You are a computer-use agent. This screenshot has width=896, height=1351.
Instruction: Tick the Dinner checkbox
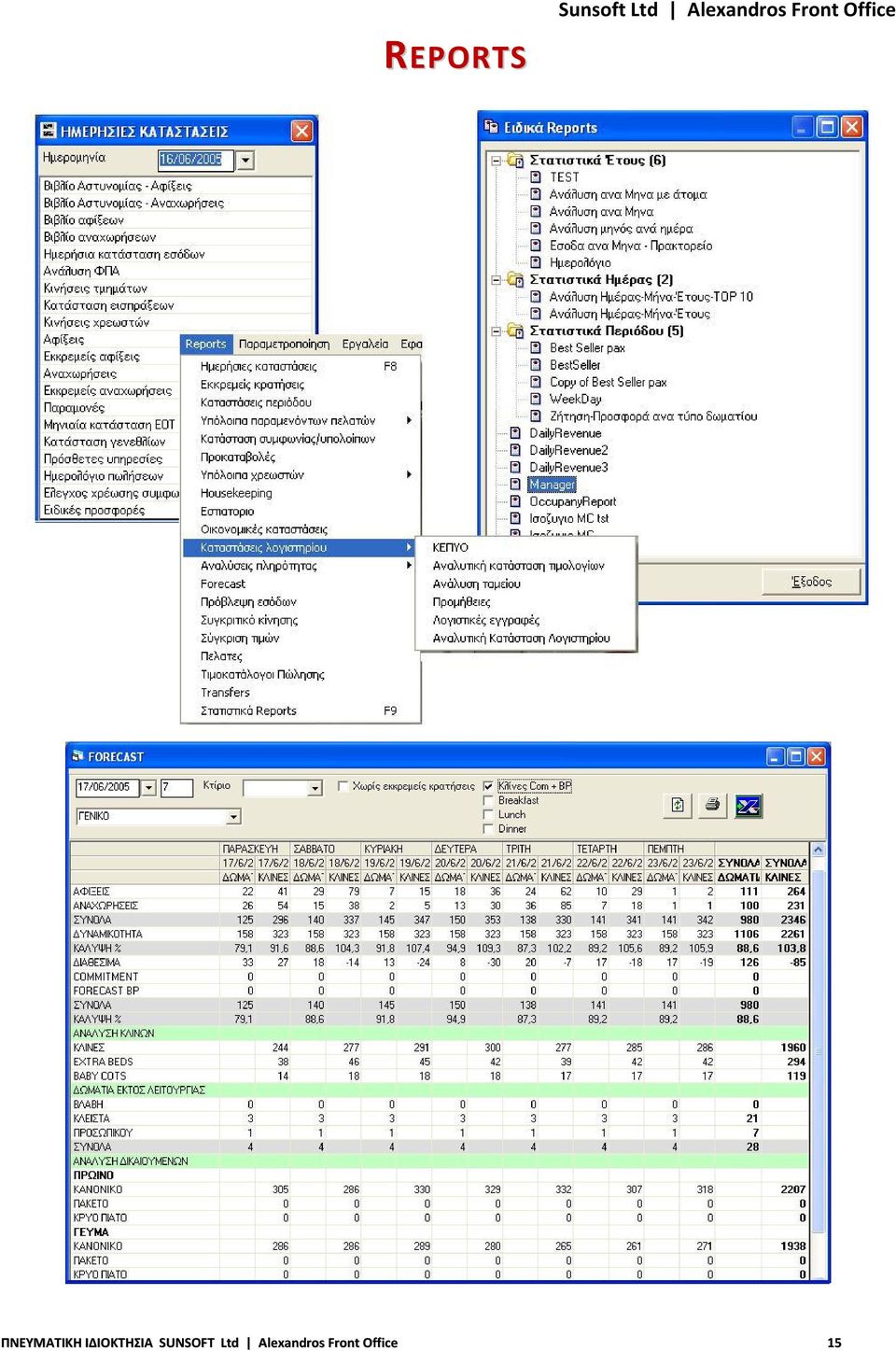[x=488, y=828]
